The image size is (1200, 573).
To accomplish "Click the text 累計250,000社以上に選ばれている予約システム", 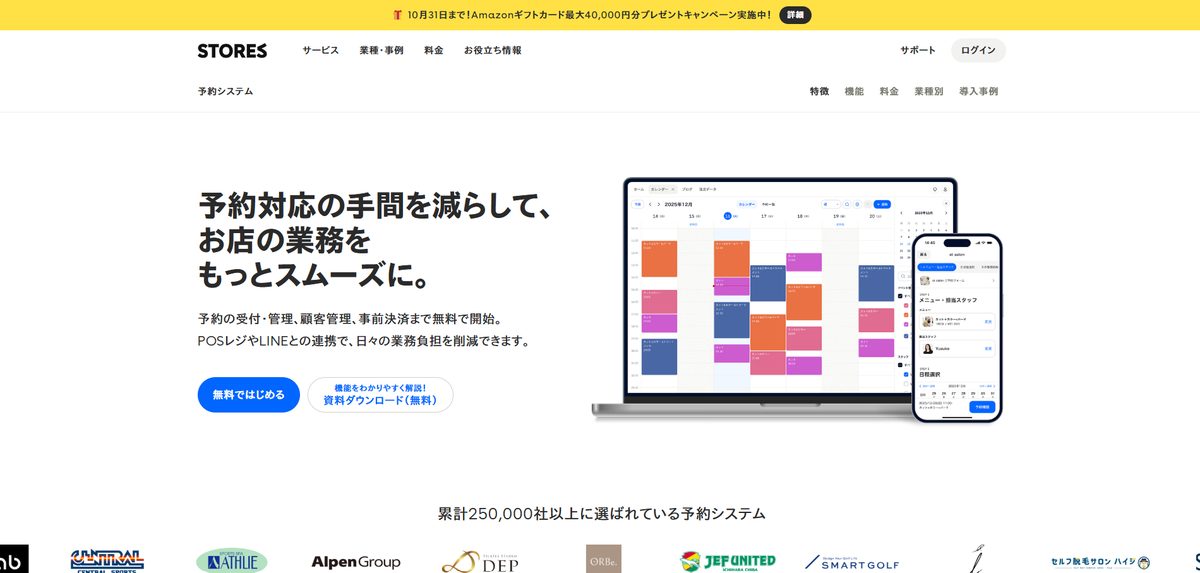I will point(602,514).
